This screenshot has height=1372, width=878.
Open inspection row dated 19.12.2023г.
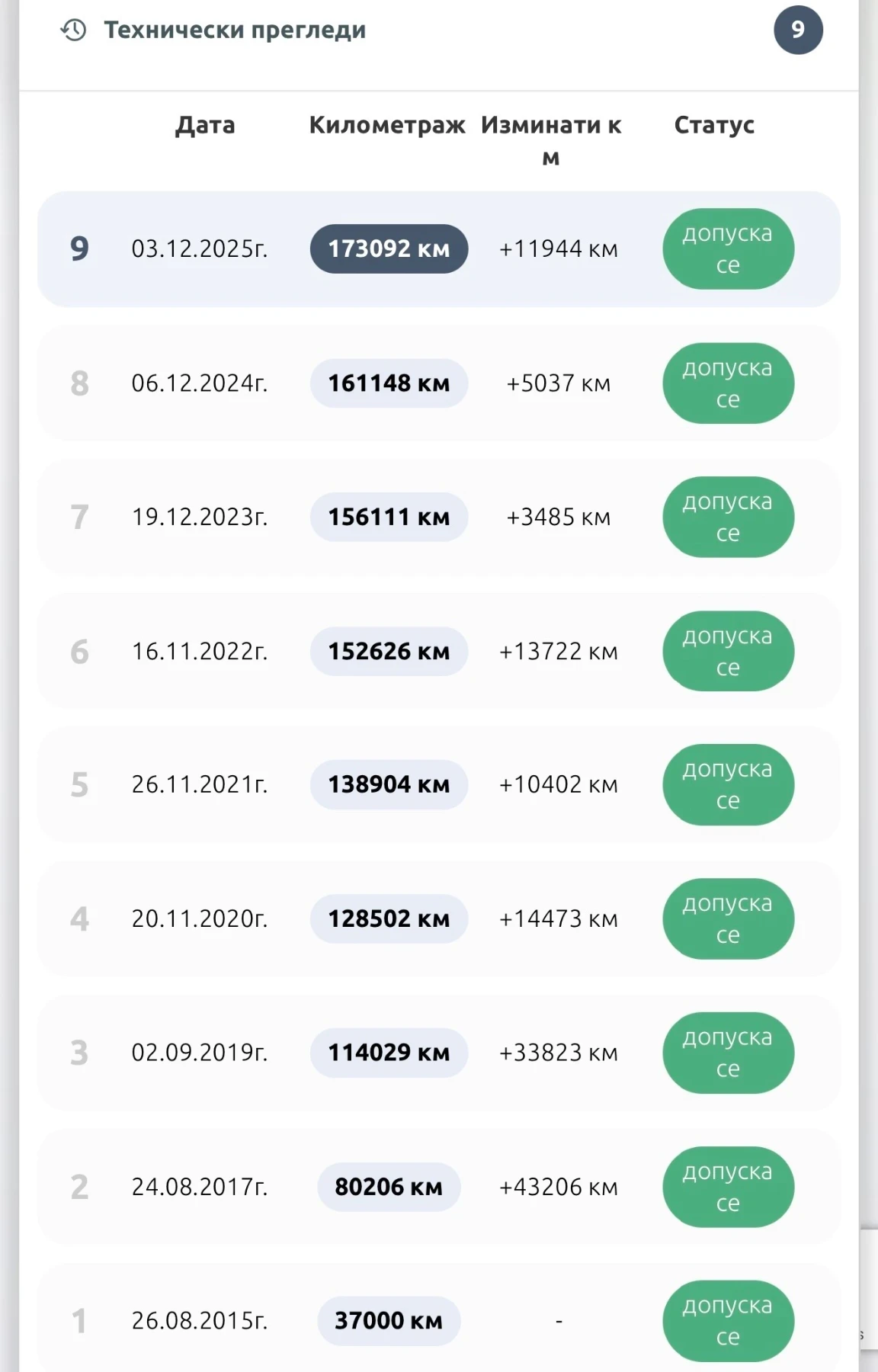pyautogui.click(x=200, y=518)
